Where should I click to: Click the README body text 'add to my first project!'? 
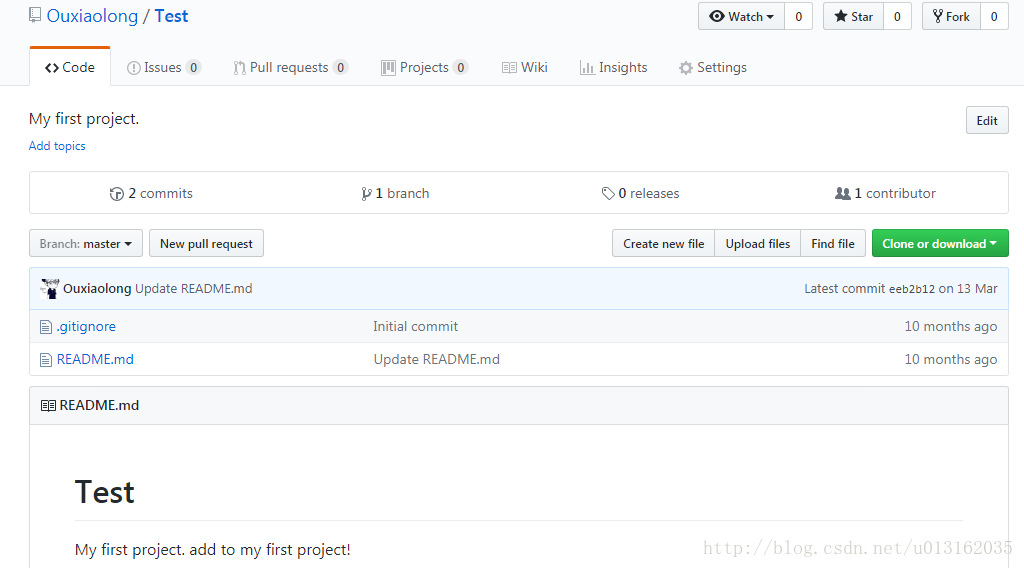(270, 550)
